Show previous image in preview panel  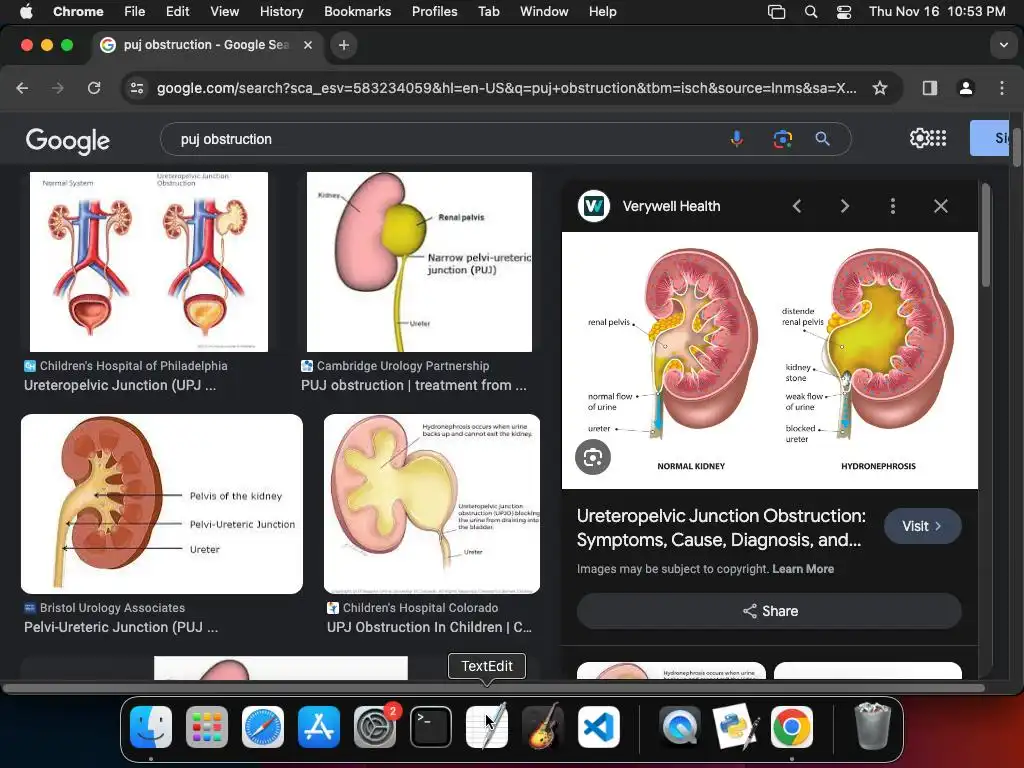click(x=797, y=206)
